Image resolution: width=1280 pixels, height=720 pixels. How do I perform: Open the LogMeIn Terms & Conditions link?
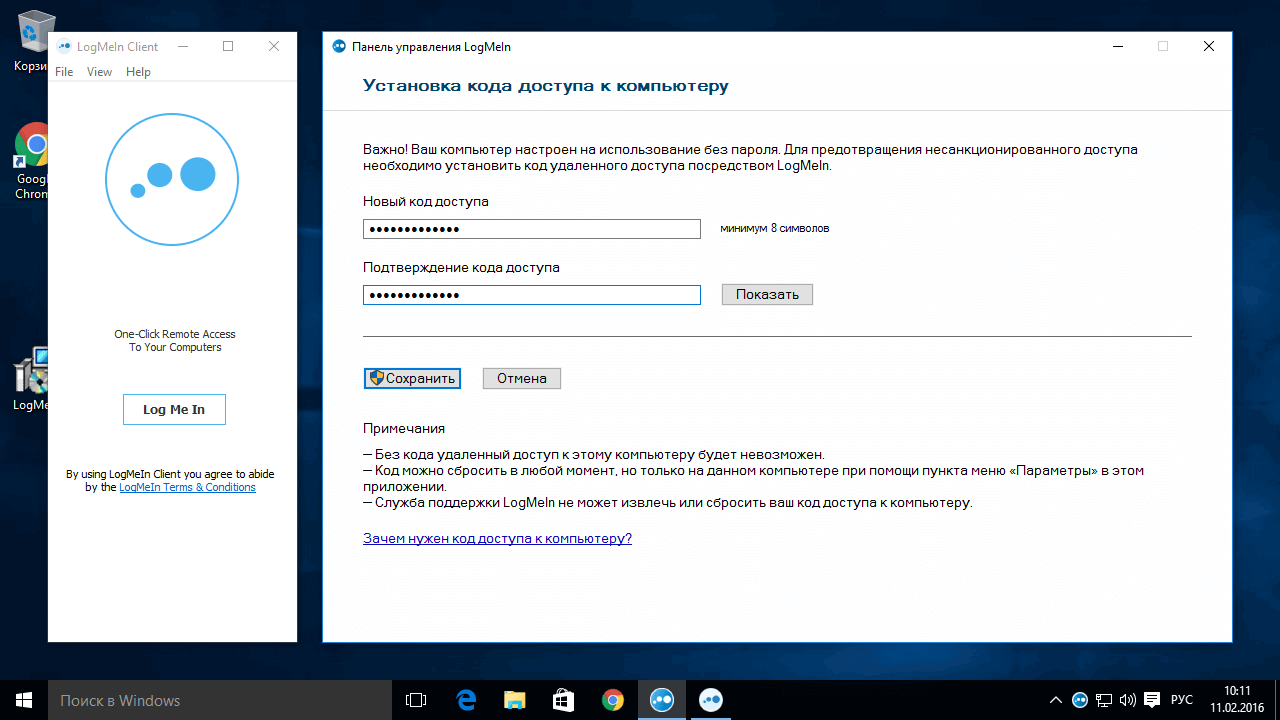[x=187, y=488]
